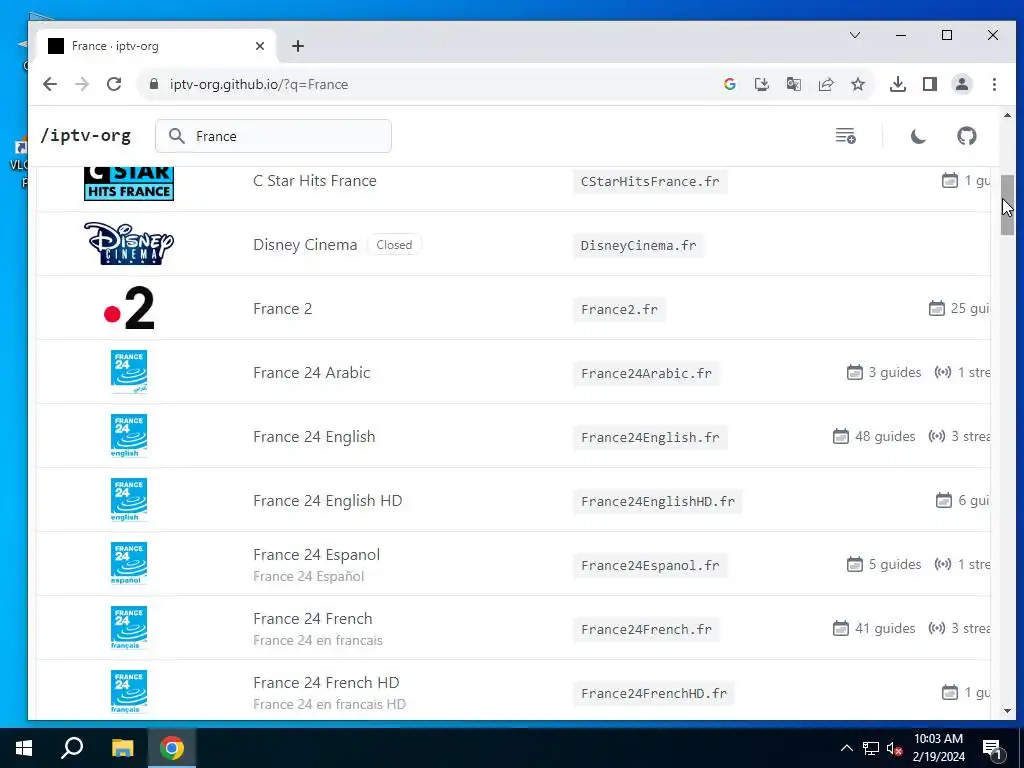Click the Disney Cinema logo

point(129,244)
